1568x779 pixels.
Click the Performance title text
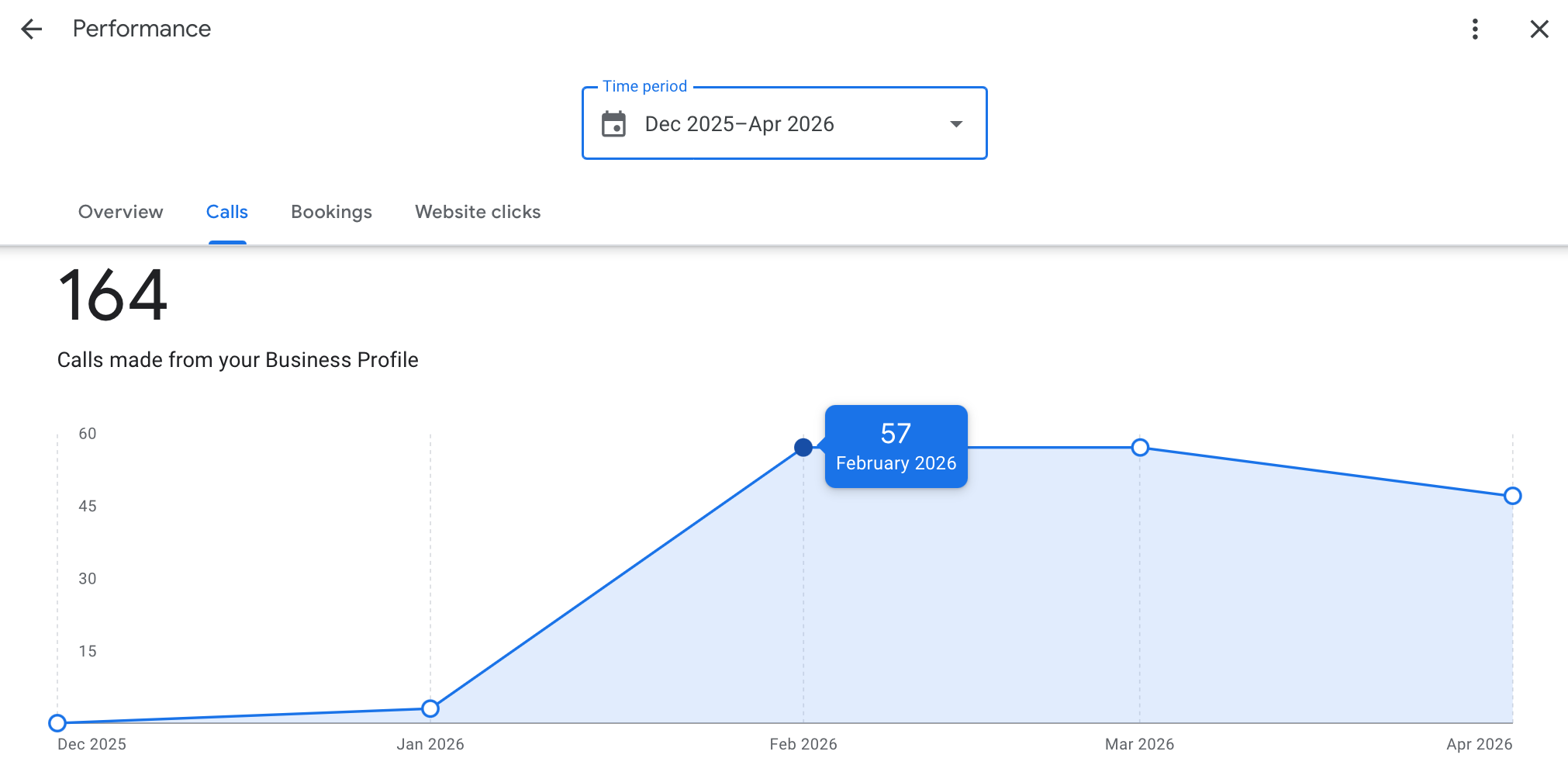tap(142, 29)
